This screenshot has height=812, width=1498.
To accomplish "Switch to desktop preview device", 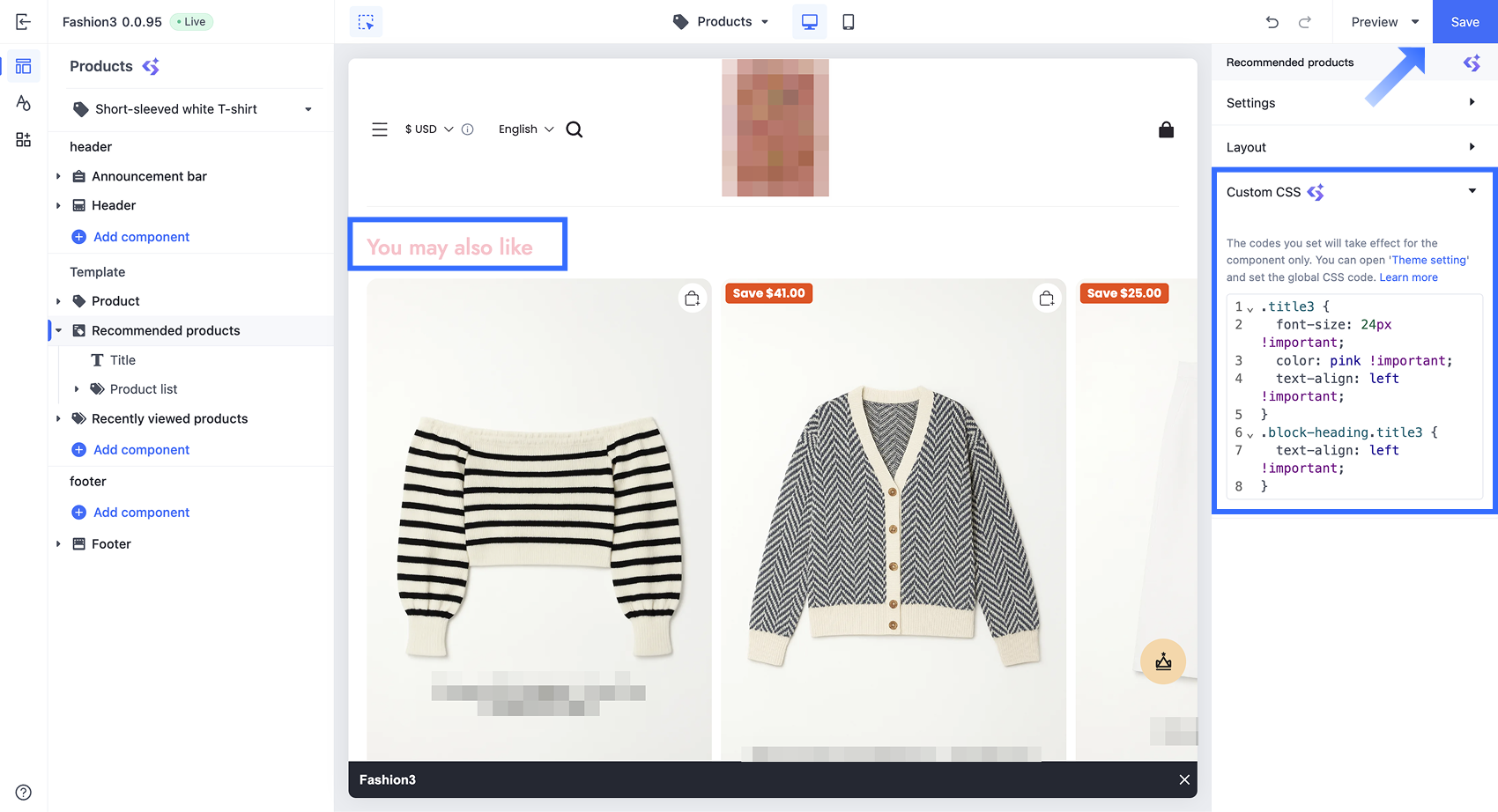I will (x=809, y=22).
